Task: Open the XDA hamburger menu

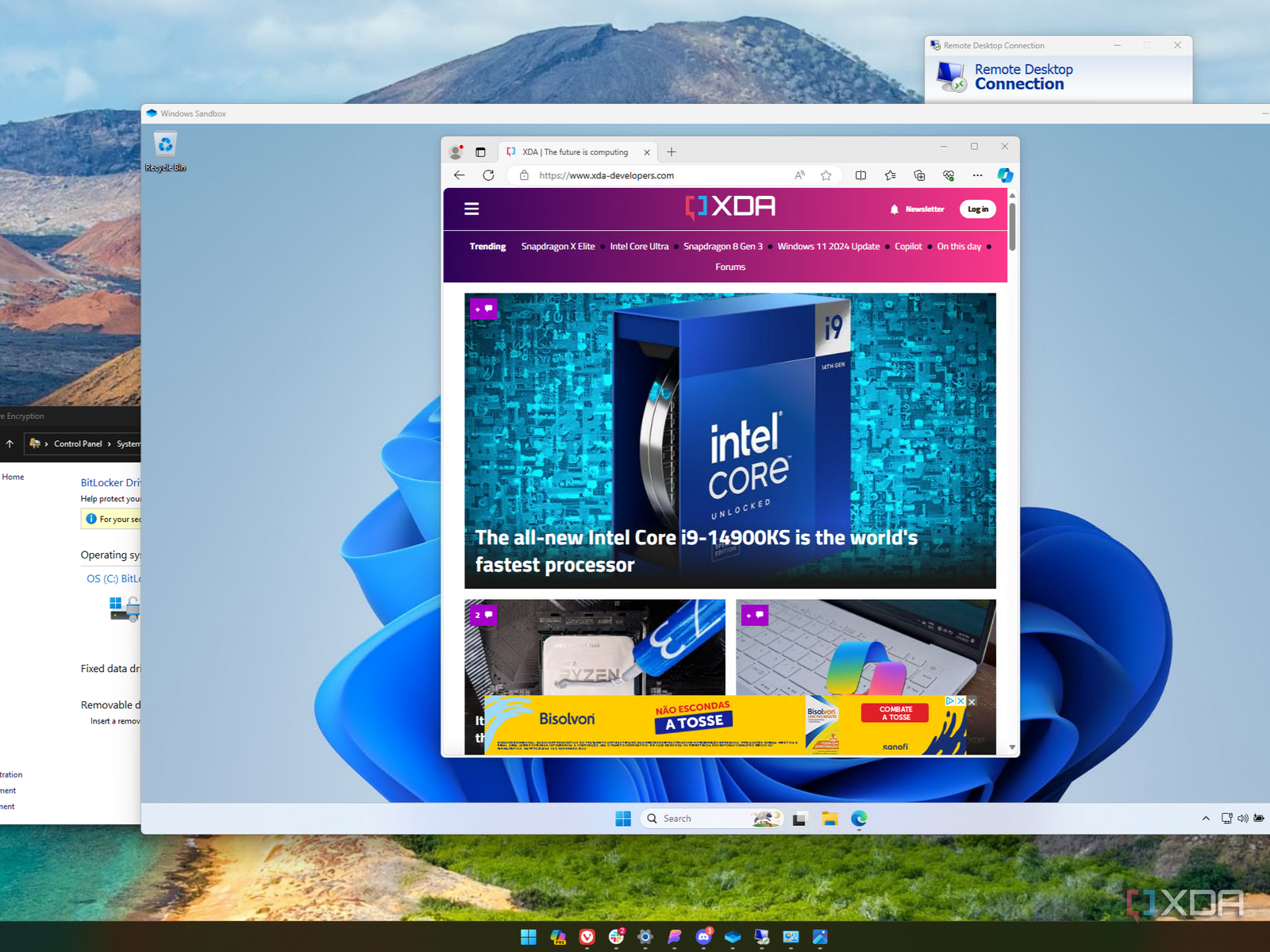Action: [471, 209]
